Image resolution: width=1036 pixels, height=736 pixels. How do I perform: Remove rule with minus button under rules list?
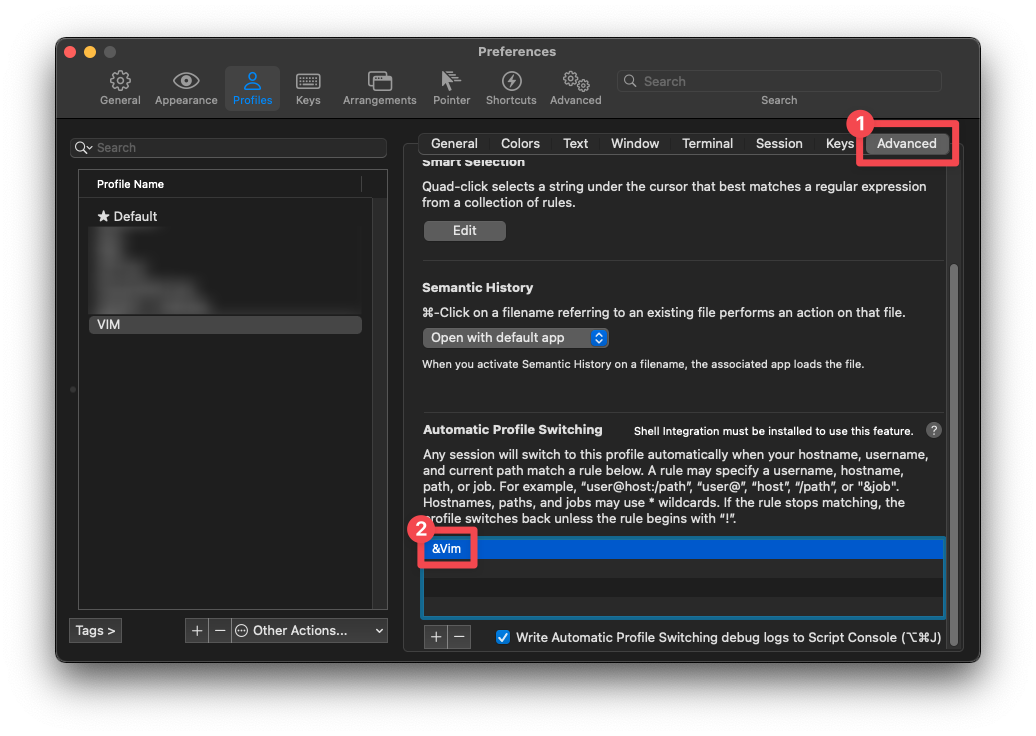click(x=459, y=637)
